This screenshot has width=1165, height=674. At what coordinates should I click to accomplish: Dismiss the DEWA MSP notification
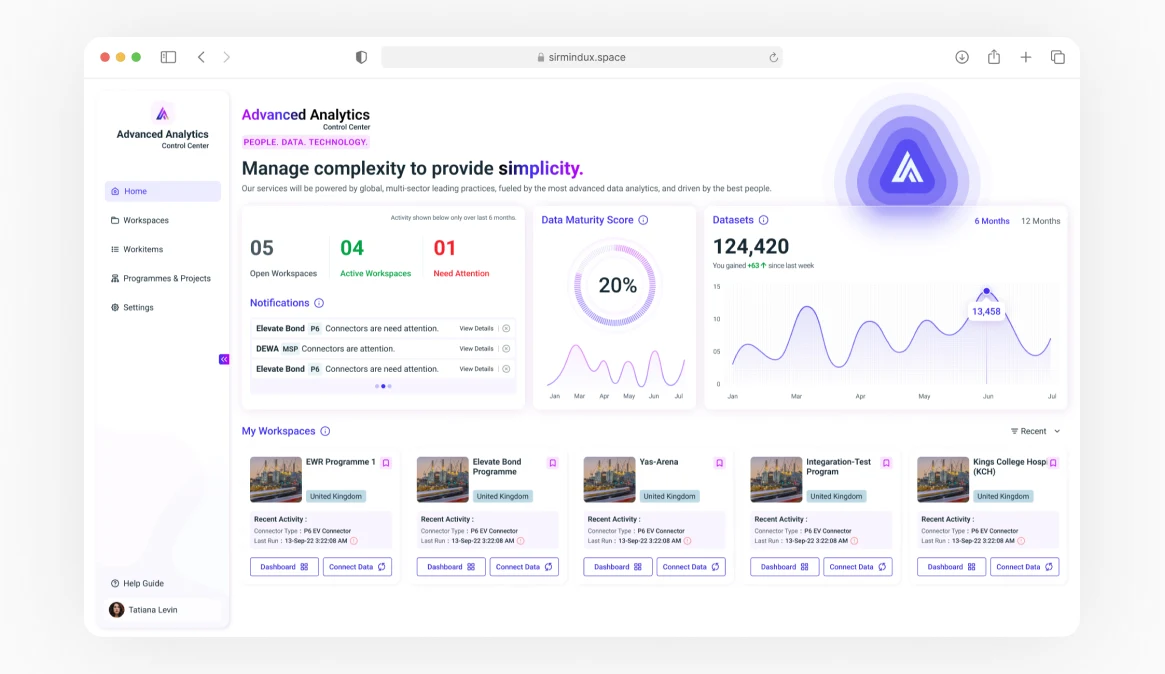click(x=506, y=349)
